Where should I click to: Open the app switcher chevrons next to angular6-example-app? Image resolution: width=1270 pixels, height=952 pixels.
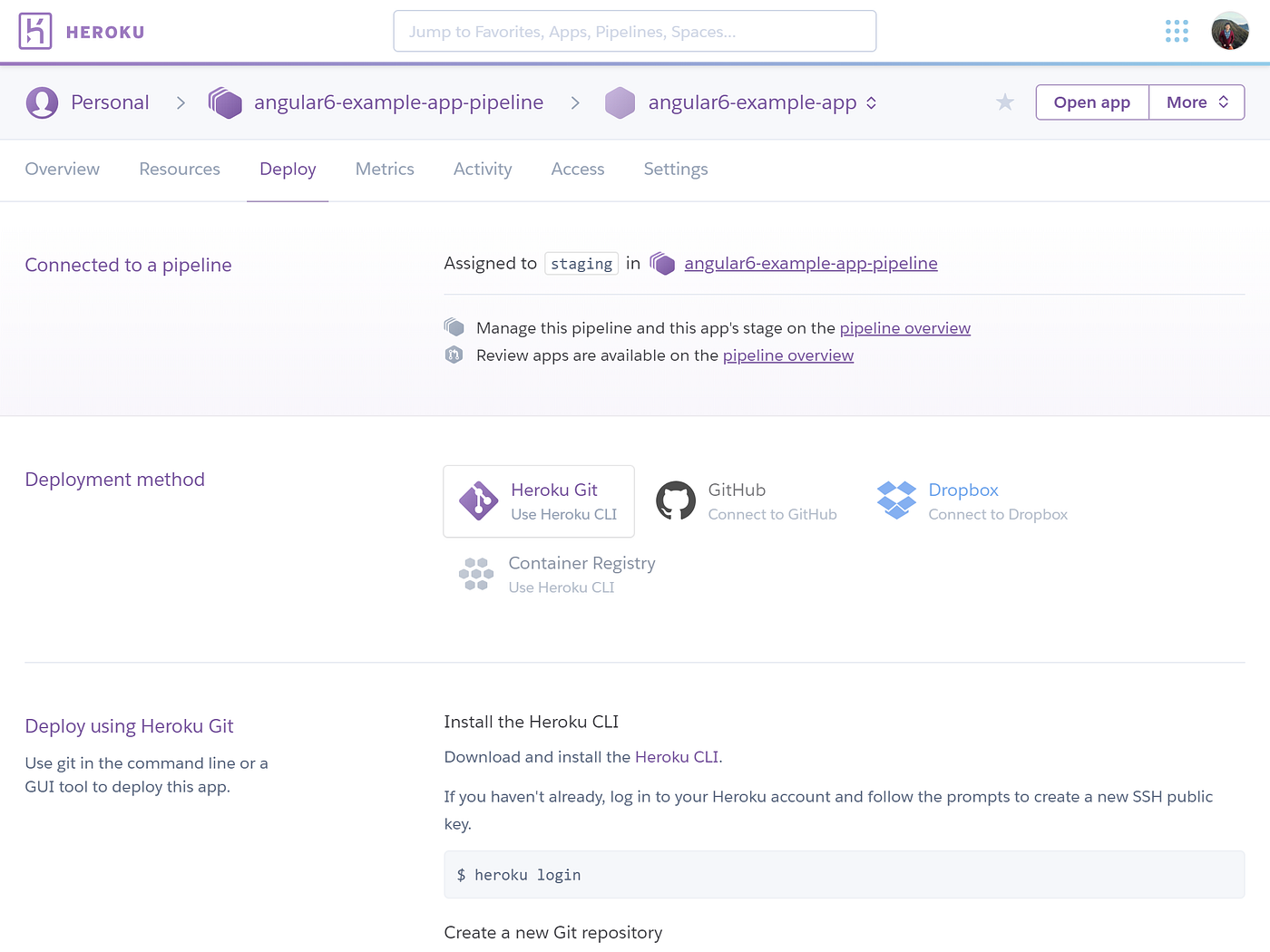pos(871,102)
